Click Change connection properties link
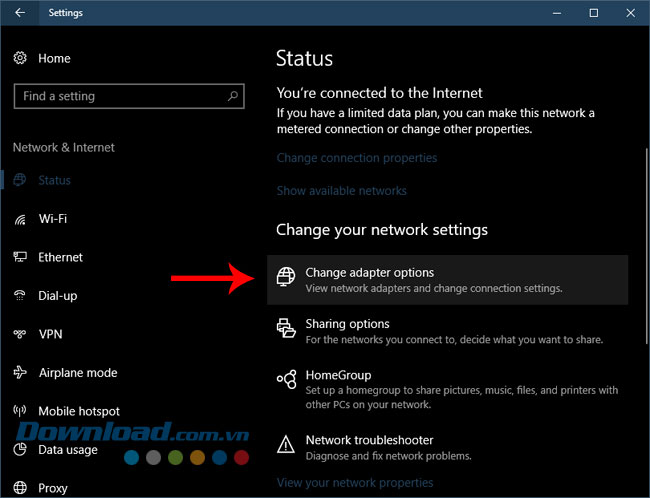 357,158
